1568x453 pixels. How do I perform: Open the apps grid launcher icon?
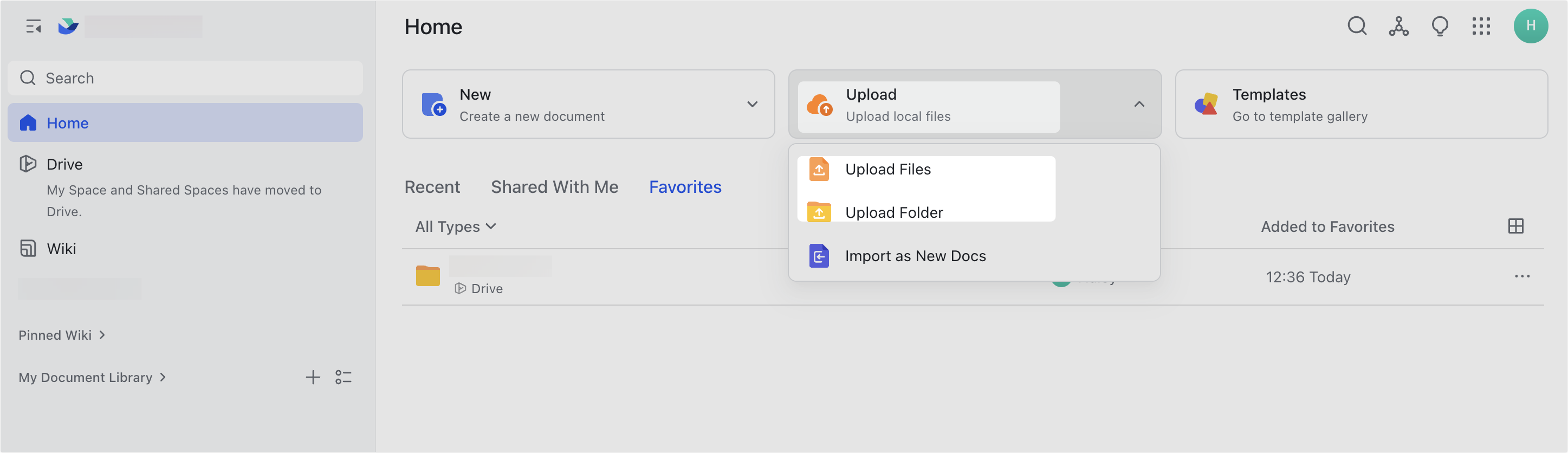(x=1481, y=26)
